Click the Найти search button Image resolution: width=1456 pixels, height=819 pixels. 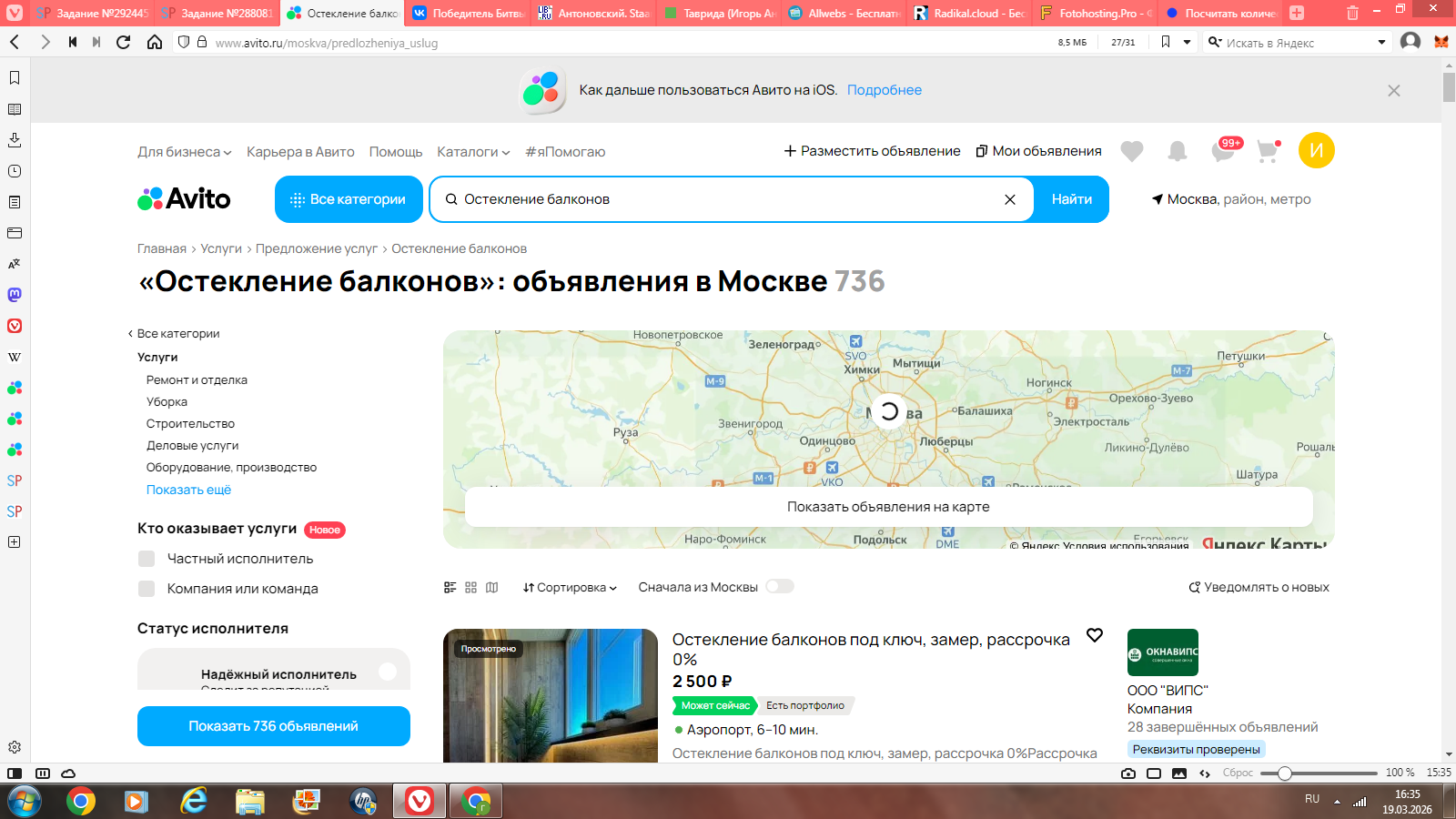[x=1072, y=199]
